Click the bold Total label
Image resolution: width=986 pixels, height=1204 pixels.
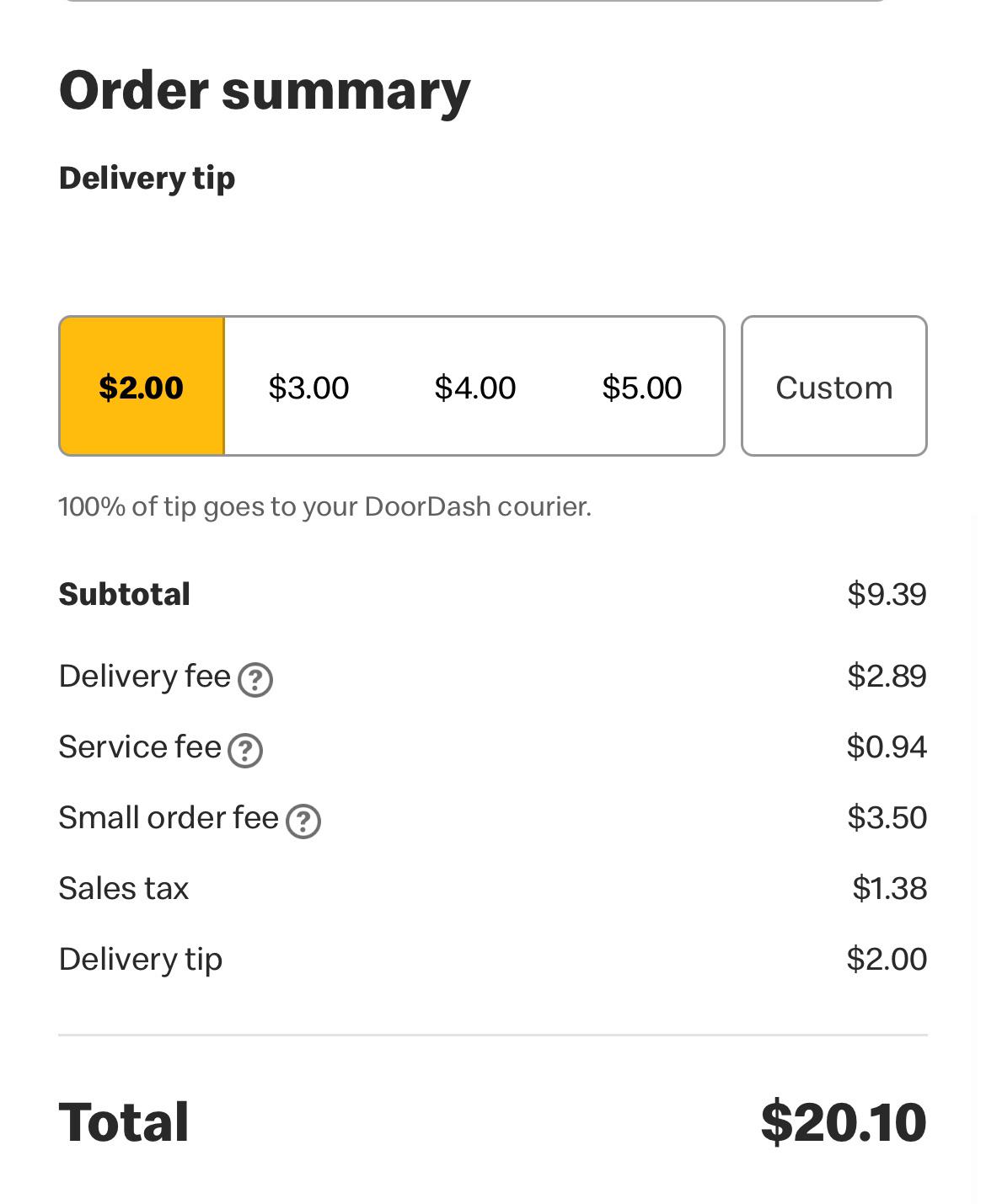124,1122
